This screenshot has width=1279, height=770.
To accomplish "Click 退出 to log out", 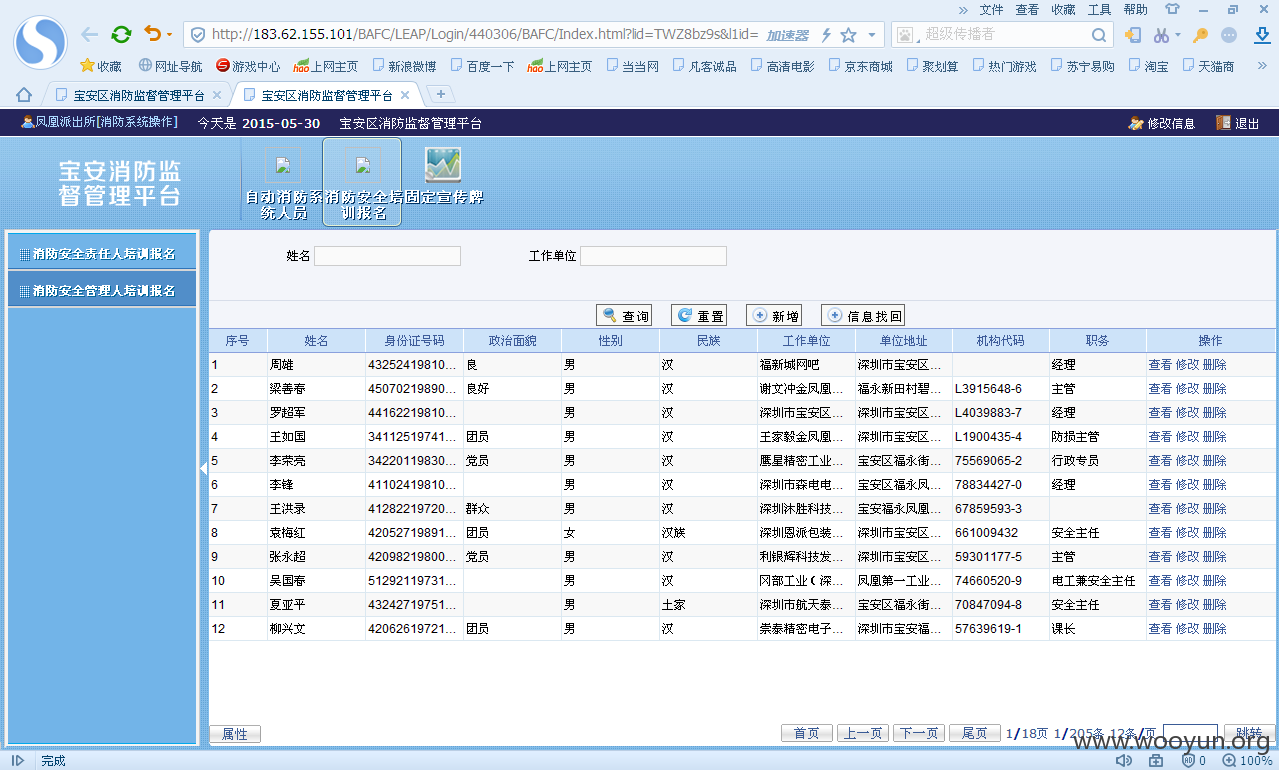I will 1238,123.
